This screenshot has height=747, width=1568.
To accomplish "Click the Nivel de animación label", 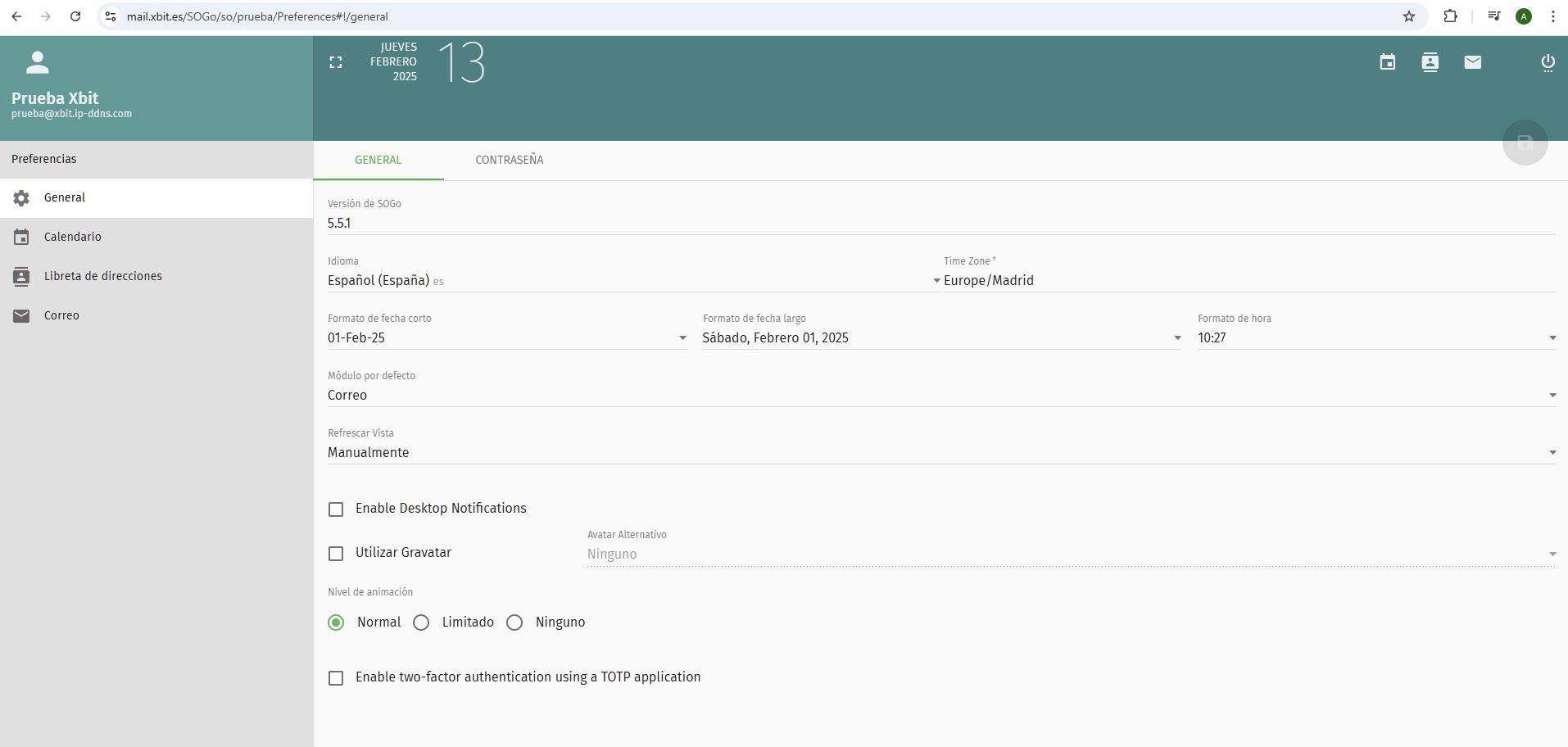I will (x=370, y=592).
